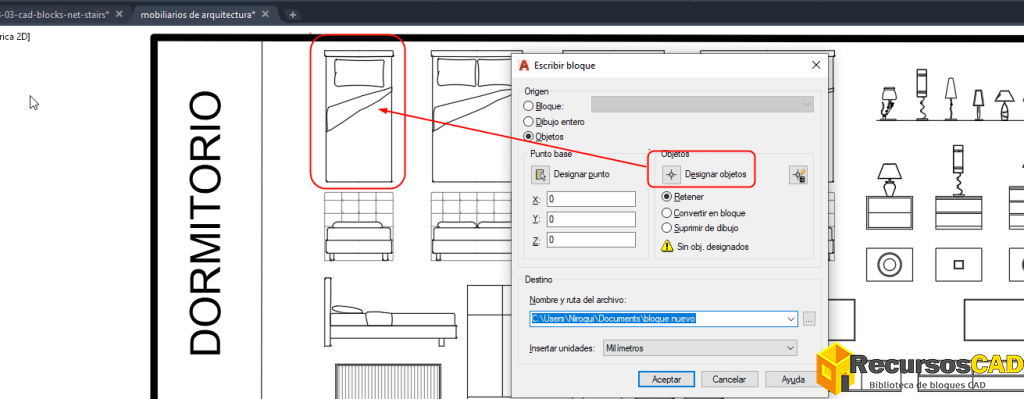1024x399 pixels.
Task: Click the Y coordinate input field
Action: click(591, 219)
